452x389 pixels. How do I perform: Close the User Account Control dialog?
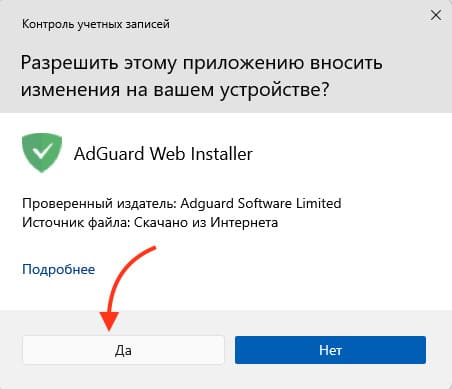click(436, 15)
